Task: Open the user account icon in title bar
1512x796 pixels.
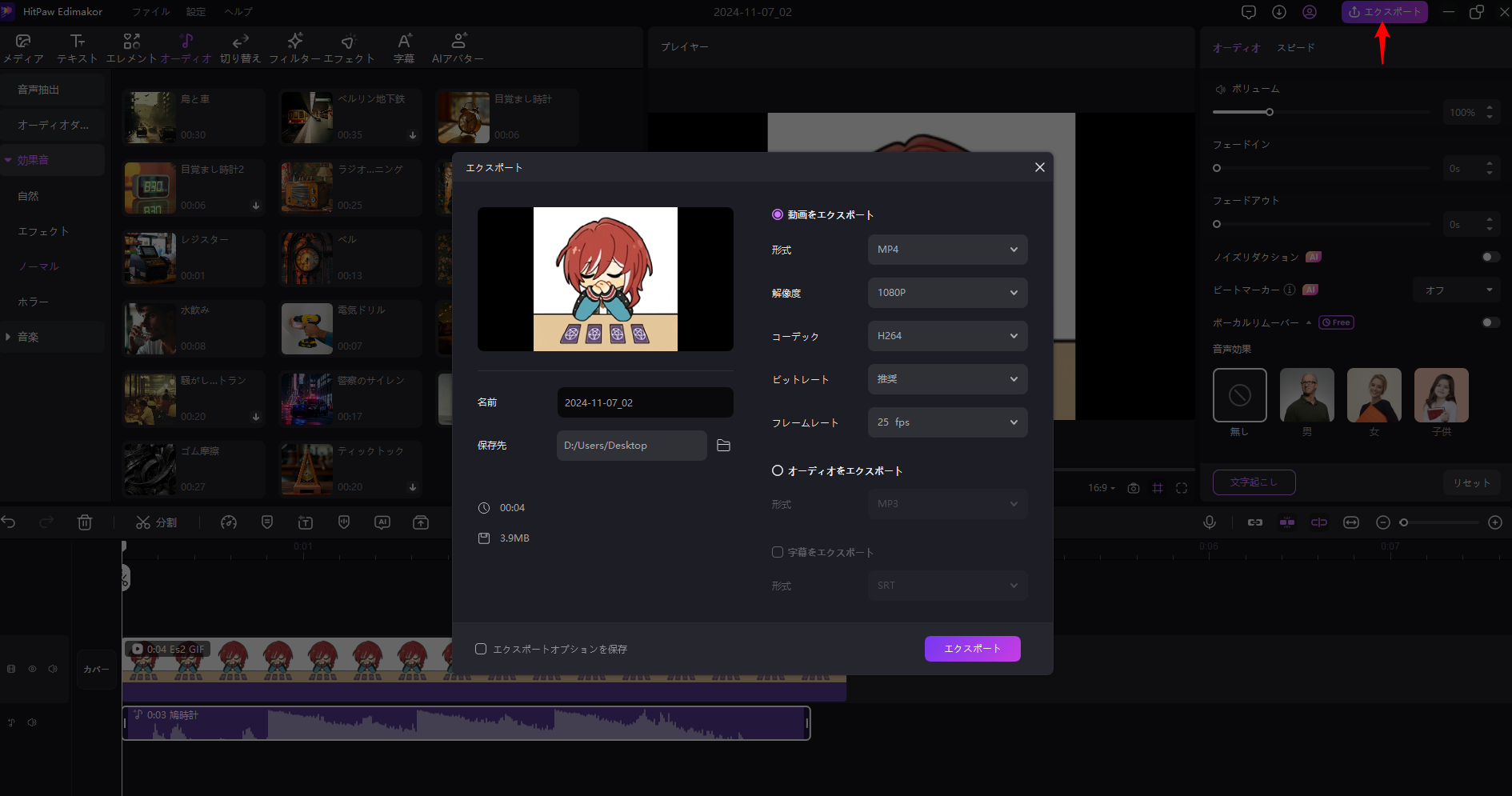Action: tap(1310, 12)
